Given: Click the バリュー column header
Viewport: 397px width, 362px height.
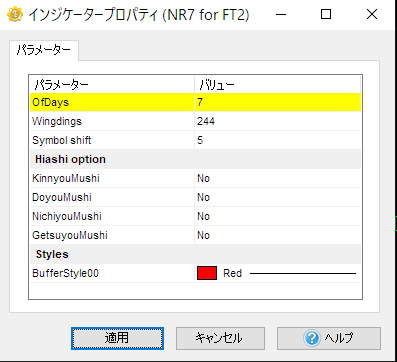Looking at the screenshot, I should 277,85.
